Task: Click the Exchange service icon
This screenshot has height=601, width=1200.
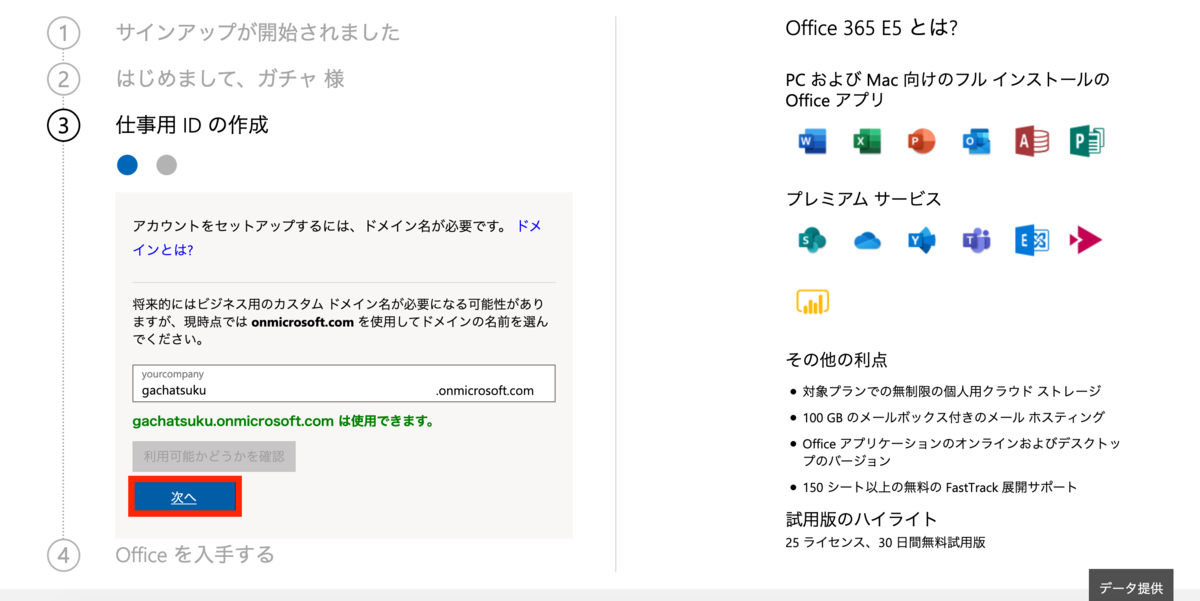Action: click(1031, 240)
